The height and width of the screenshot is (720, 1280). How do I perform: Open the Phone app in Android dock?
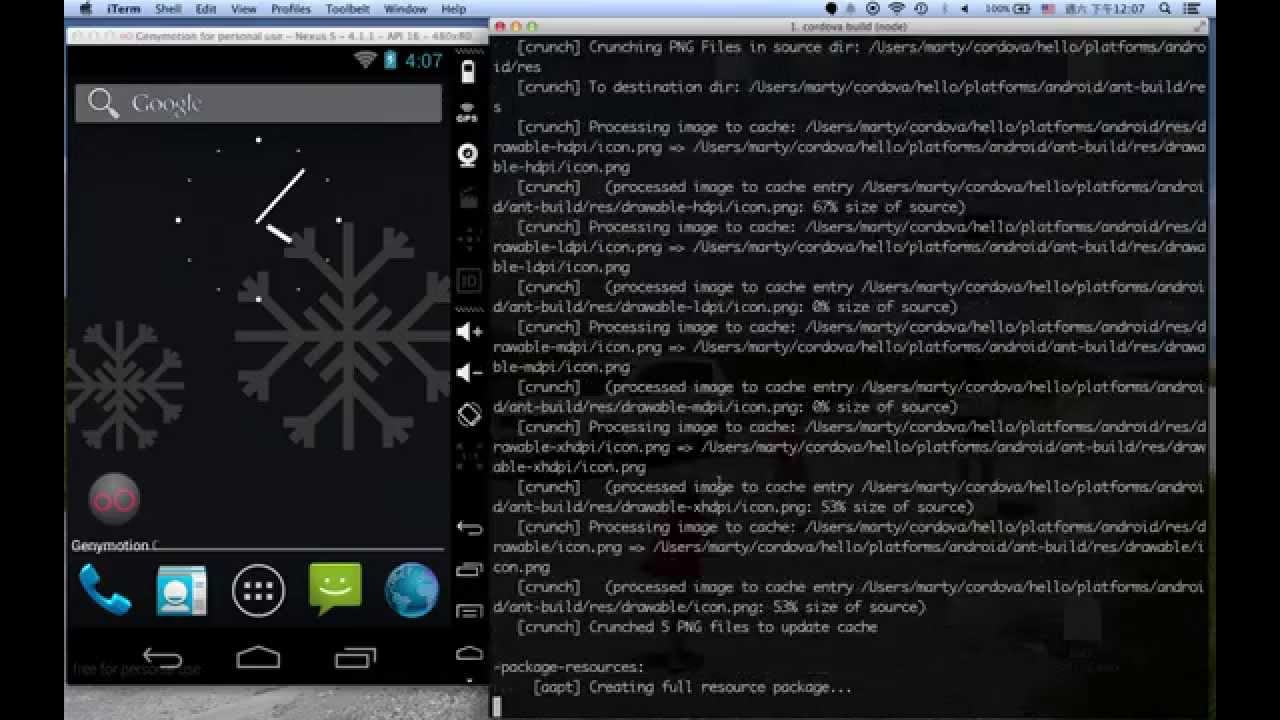click(105, 590)
